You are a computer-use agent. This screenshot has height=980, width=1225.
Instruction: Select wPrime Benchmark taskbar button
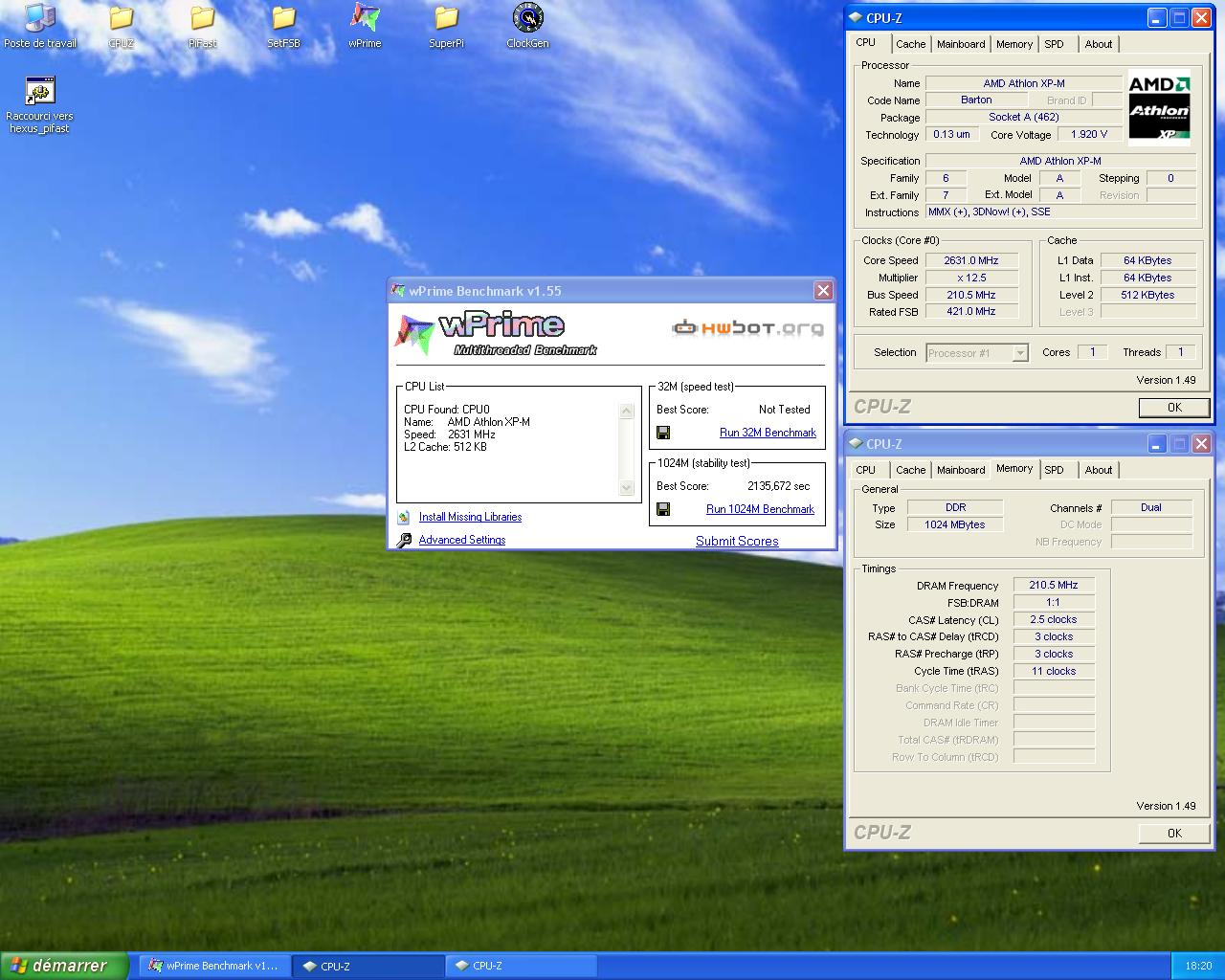click(x=214, y=966)
